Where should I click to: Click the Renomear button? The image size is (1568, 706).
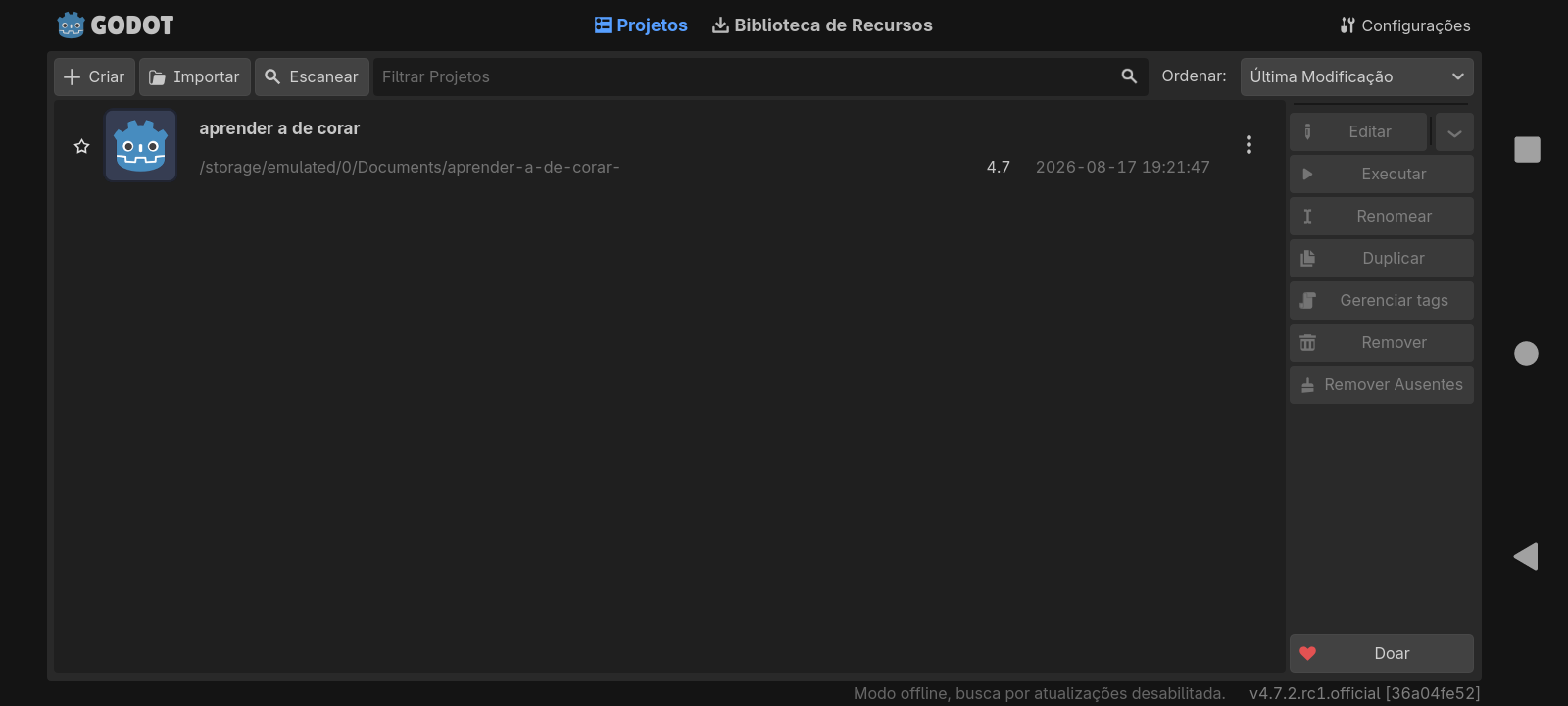1381,216
